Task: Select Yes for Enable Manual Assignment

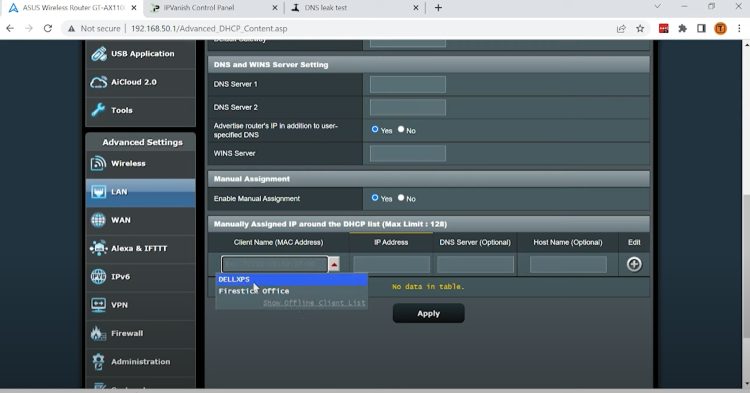Action: (375, 197)
